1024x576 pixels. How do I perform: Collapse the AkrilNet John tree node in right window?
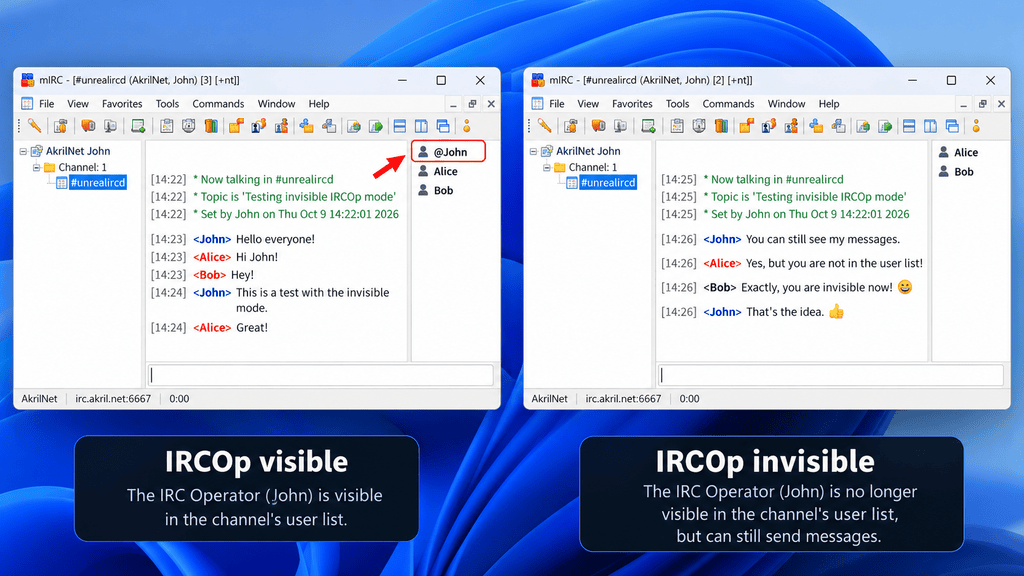tap(534, 151)
